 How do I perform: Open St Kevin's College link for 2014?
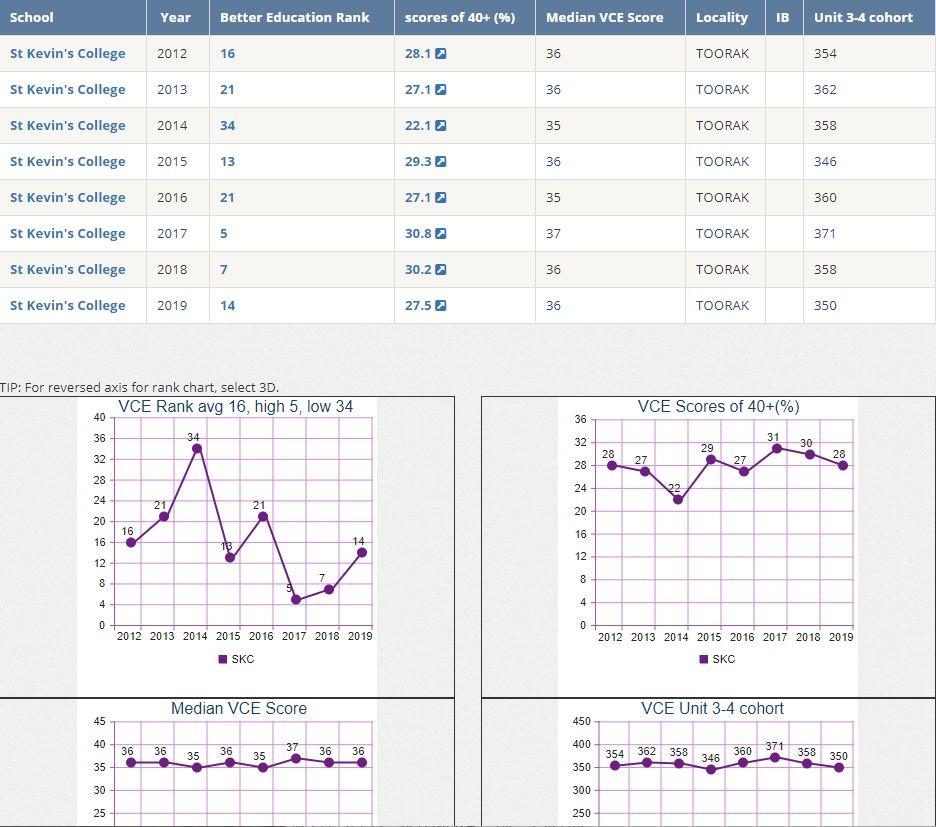click(x=67, y=125)
